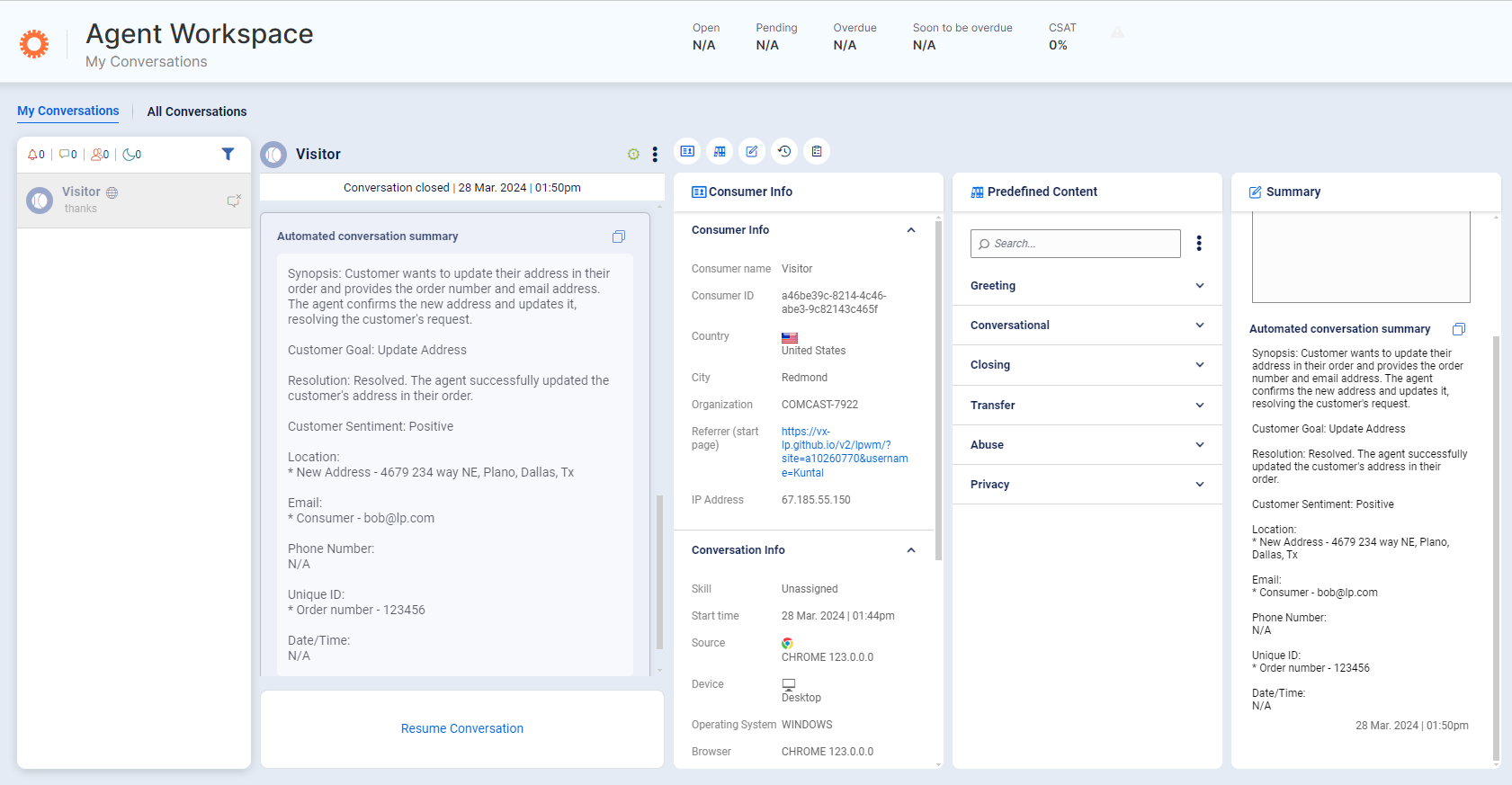Click the Predefined Content panel header
The width and height of the screenshot is (1512, 785).
coord(1087,192)
